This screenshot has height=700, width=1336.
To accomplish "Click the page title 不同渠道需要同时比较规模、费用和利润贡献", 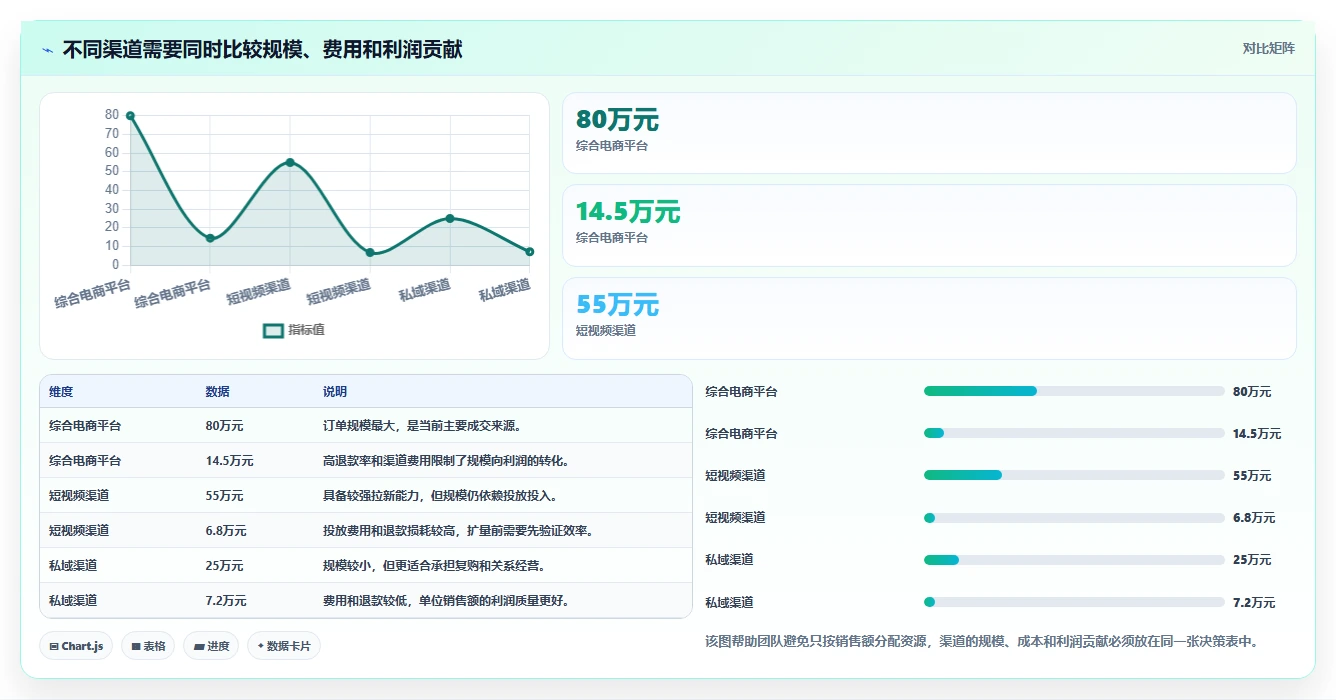I will click(x=262, y=50).
